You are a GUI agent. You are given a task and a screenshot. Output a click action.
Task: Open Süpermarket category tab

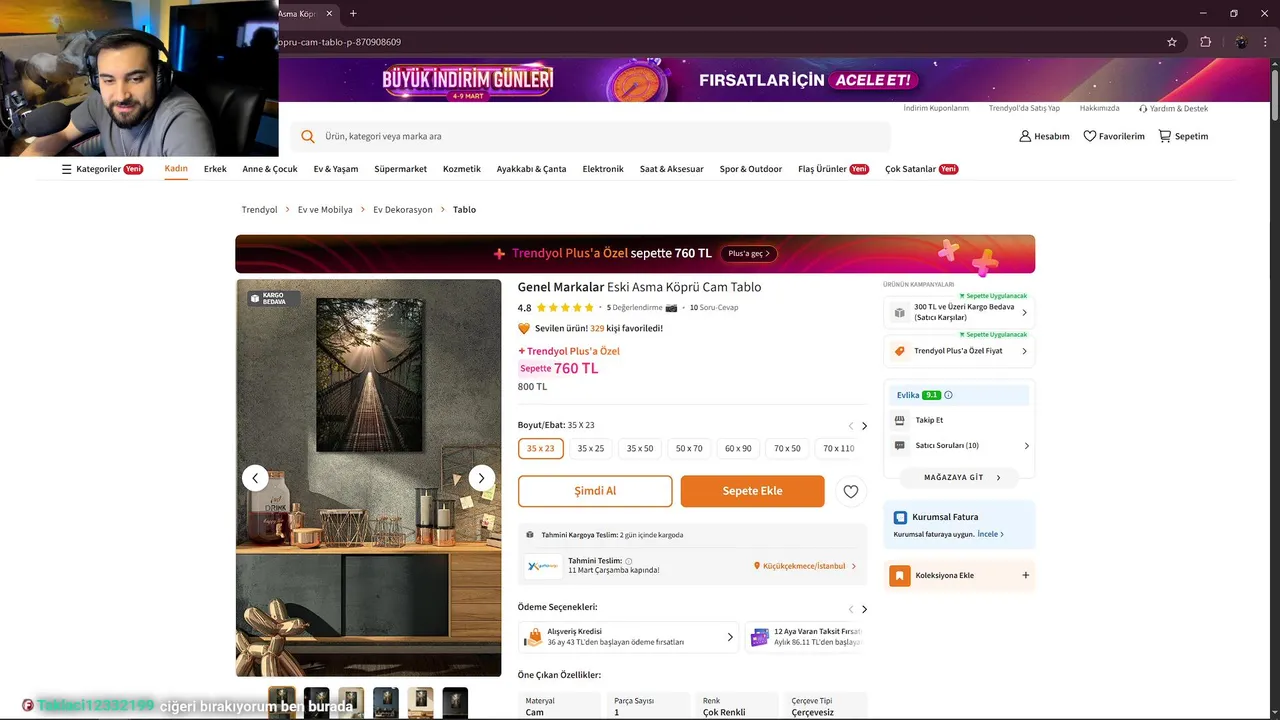click(x=400, y=169)
